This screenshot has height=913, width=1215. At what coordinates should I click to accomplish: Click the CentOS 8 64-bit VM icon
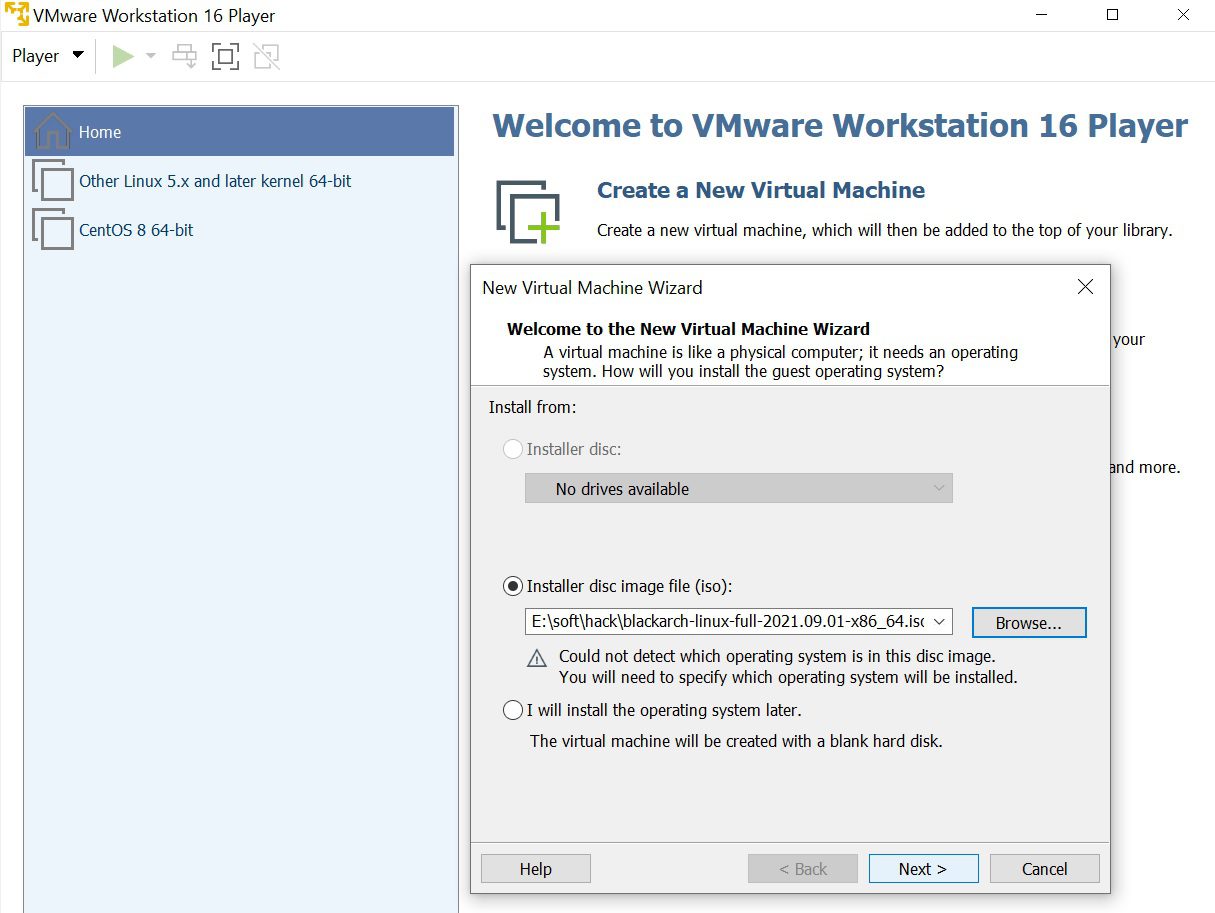(52, 229)
